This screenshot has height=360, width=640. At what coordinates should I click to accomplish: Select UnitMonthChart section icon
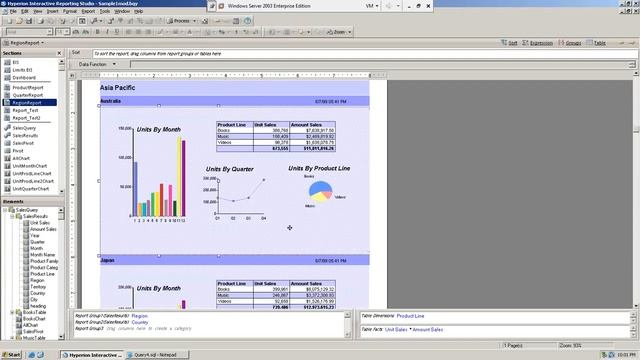(x=7, y=166)
